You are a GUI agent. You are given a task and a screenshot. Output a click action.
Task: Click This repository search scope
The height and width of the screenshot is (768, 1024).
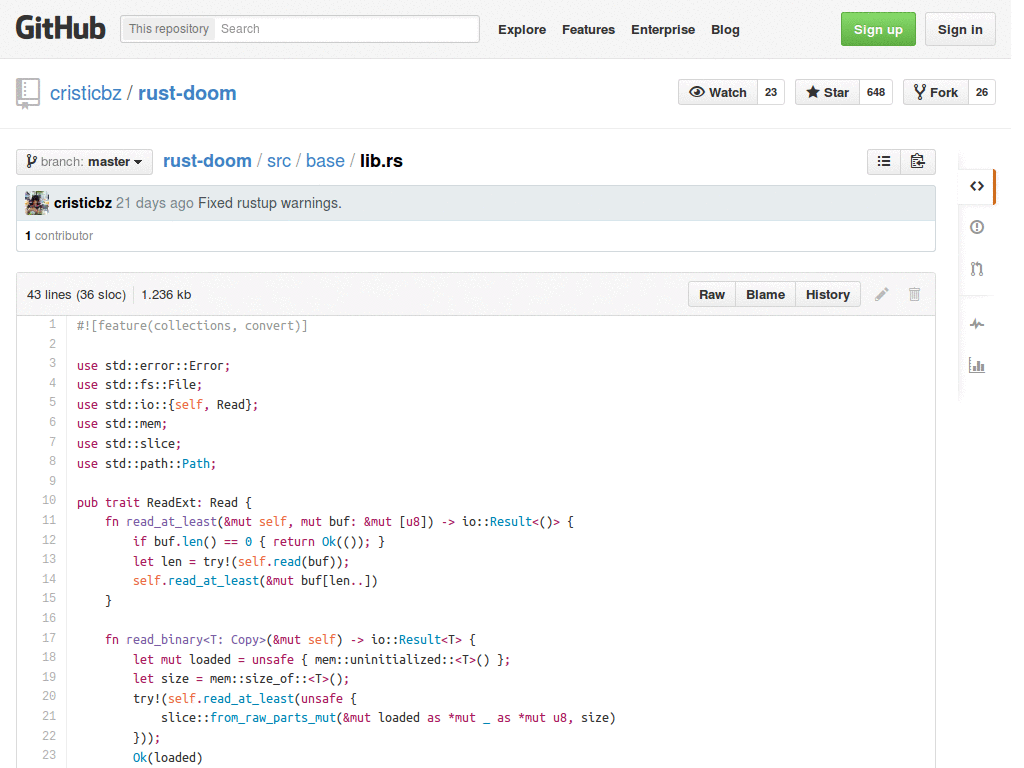click(x=168, y=29)
